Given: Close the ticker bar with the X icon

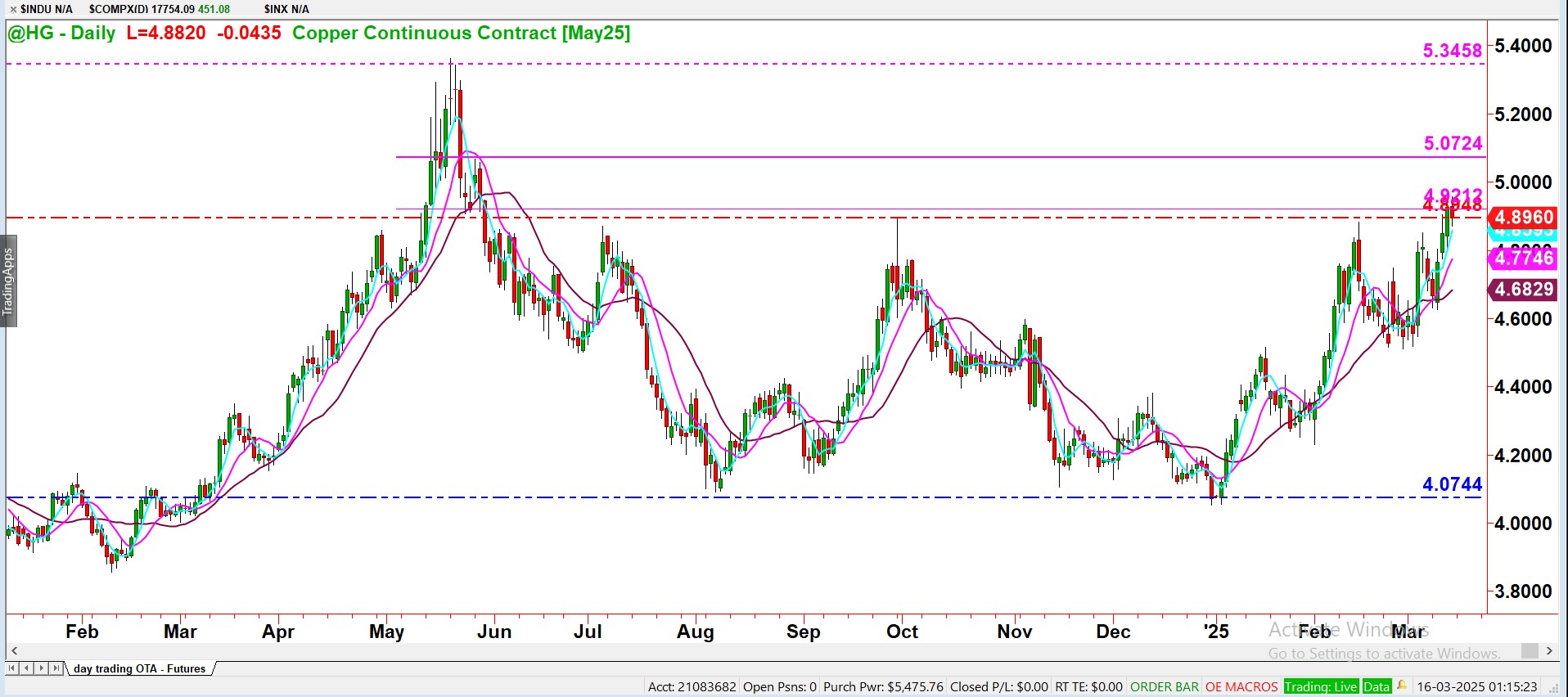Looking at the screenshot, I should click(x=12, y=9).
